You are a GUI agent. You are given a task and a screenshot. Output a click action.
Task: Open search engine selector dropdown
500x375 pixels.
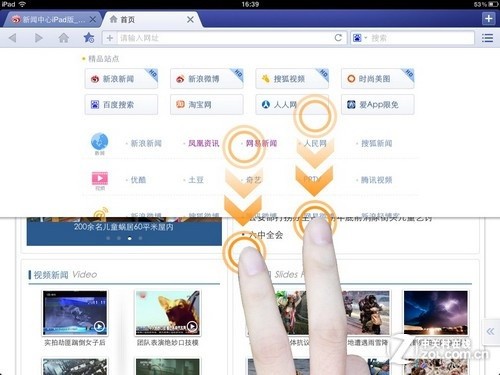(x=366, y=38)
